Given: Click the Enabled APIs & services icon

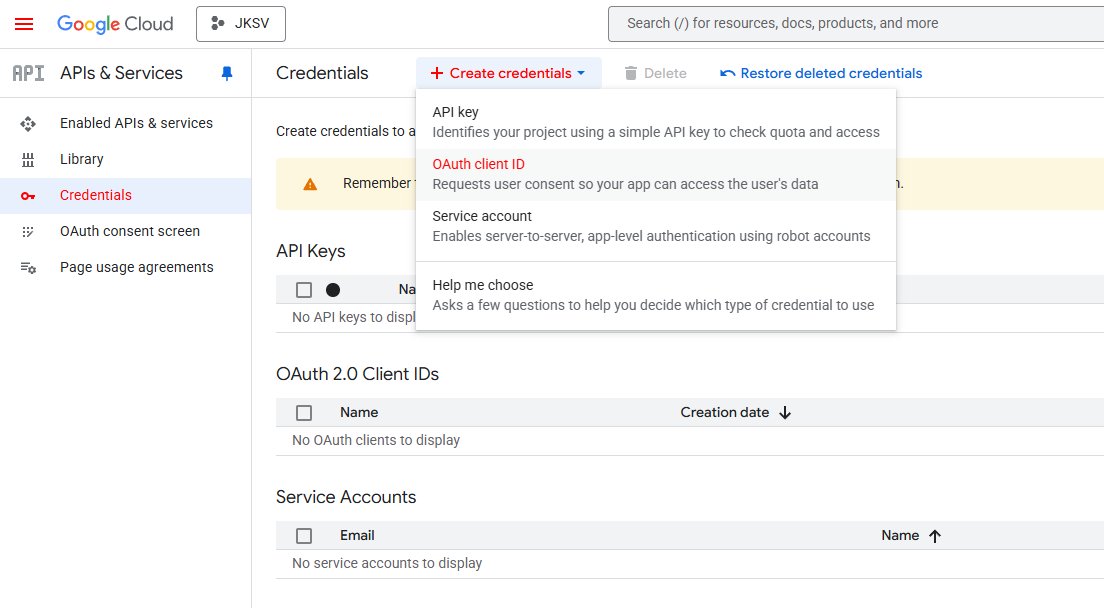Looking at the screenshot, I should tap(28, 123).
